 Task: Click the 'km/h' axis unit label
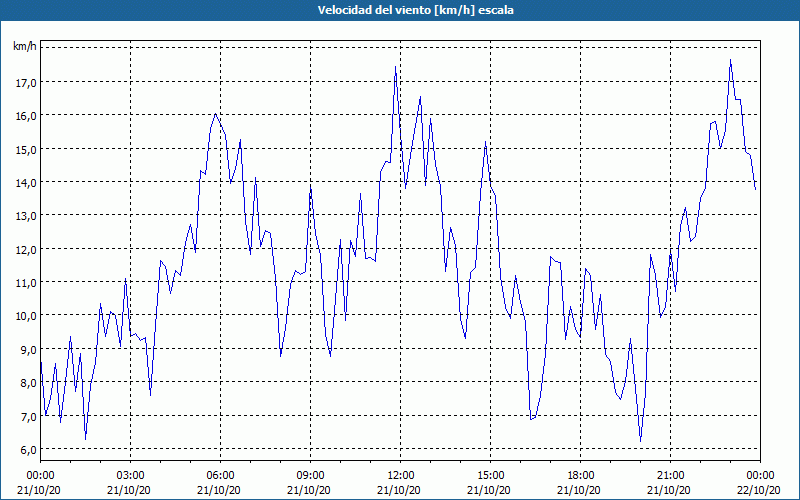pos(24,47)
